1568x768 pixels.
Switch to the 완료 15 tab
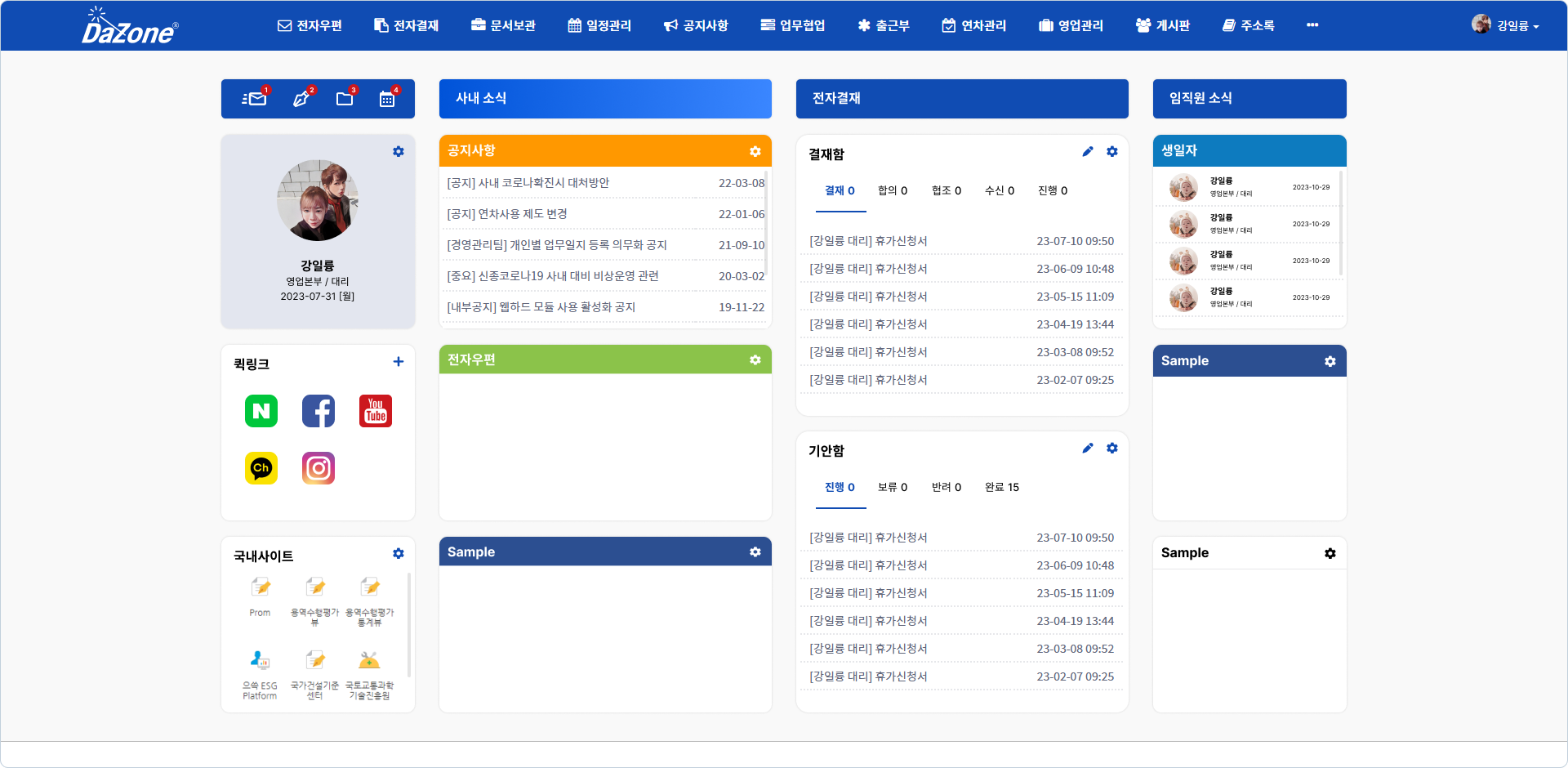(x=1002, y=487)
